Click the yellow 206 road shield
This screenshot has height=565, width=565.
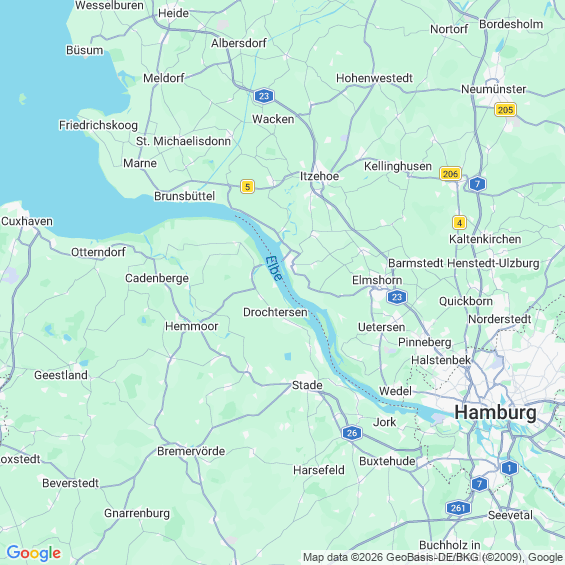[450, 174]
